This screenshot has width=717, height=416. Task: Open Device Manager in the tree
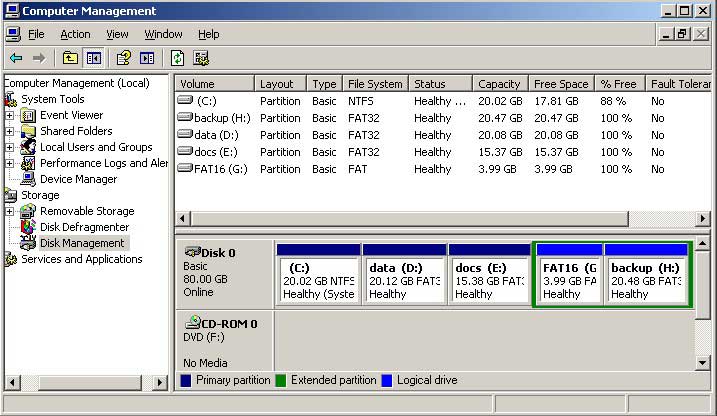78,179
